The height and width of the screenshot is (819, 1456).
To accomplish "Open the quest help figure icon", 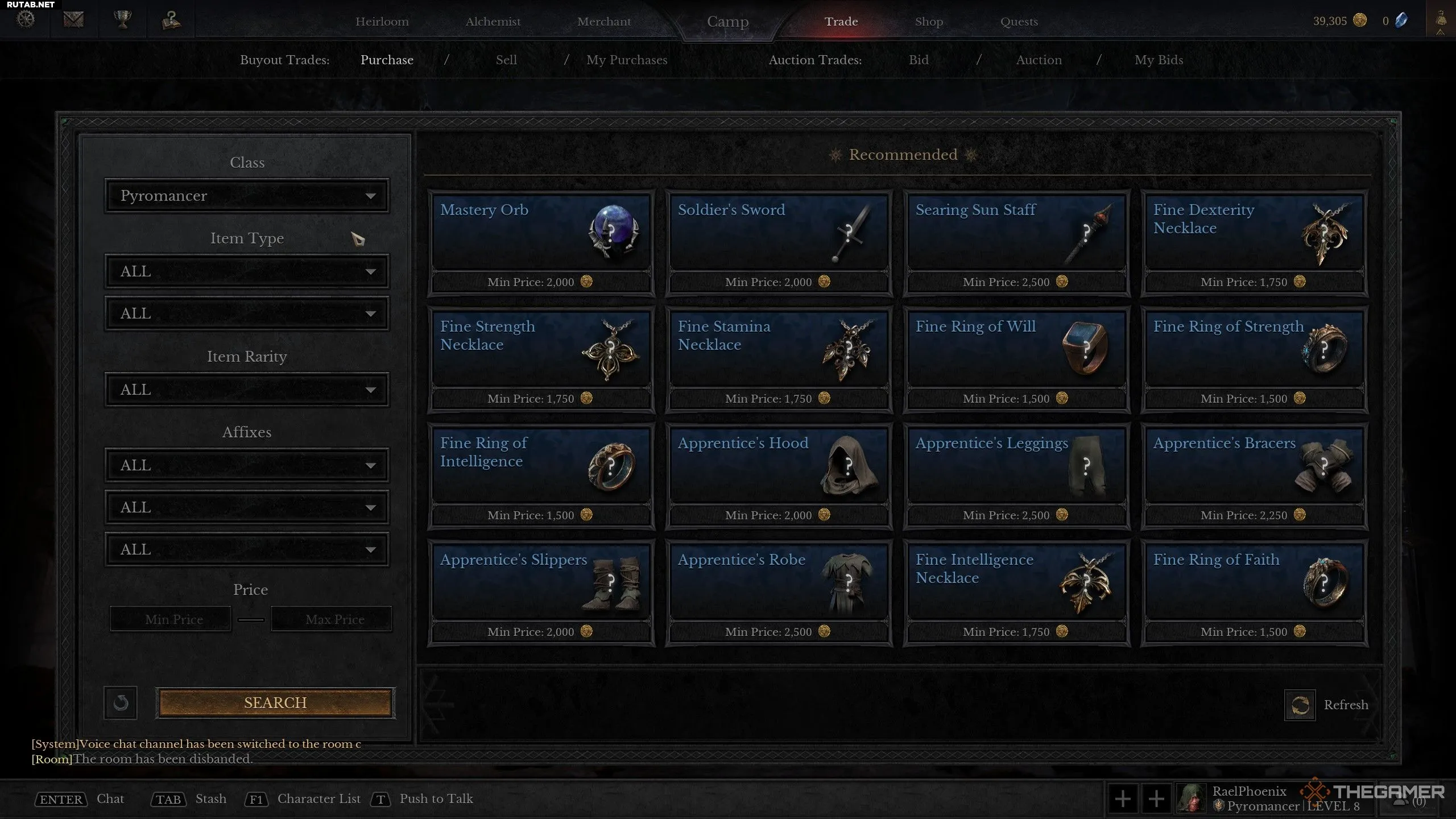I will coord(171,20).
